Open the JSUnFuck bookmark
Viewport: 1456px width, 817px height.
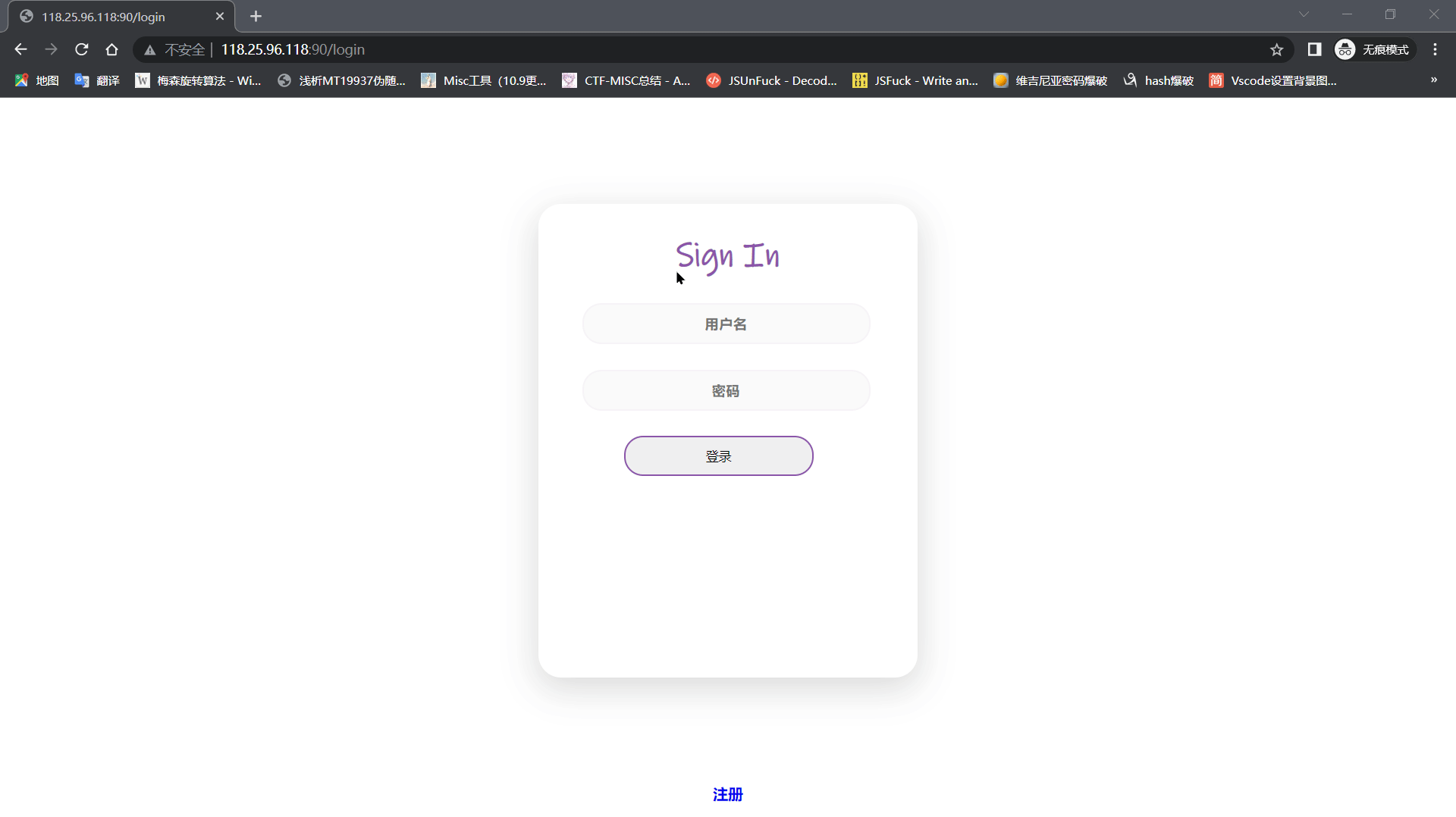[x=772, y=80]
